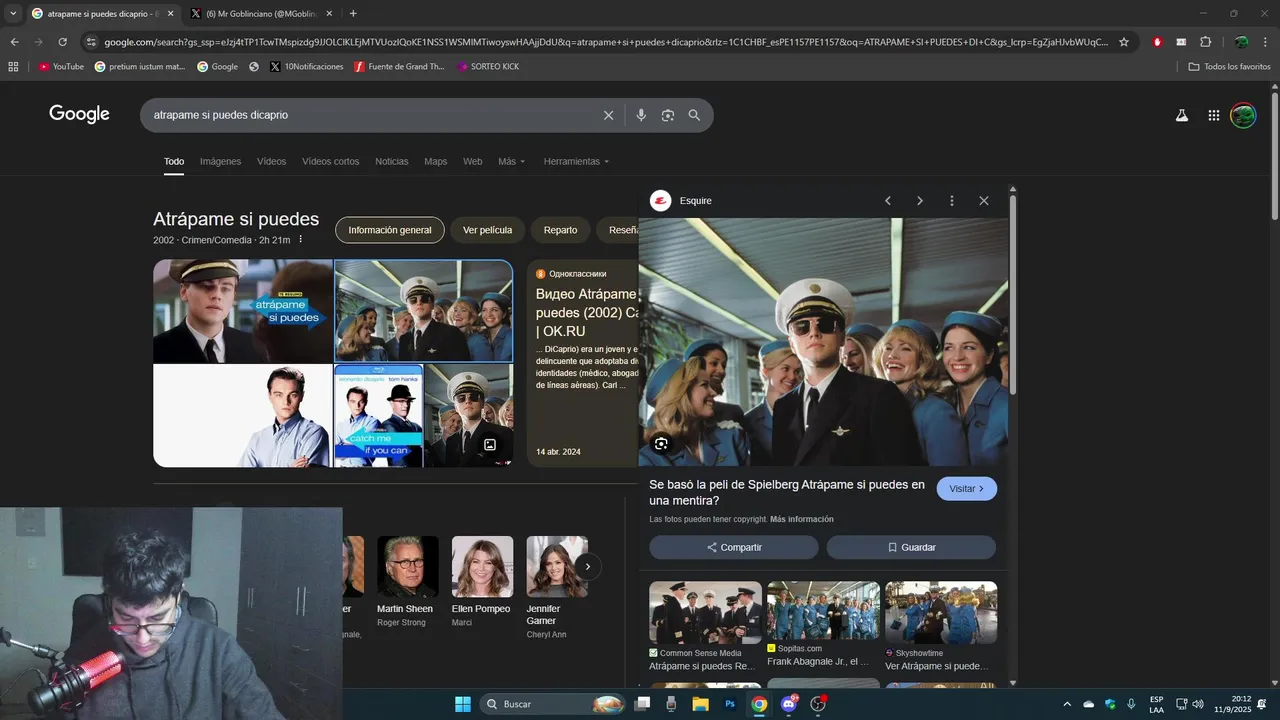The height and width of the screenshot is (720, 1280).
Task: Click inside the Google search input field
Action: 370,115
